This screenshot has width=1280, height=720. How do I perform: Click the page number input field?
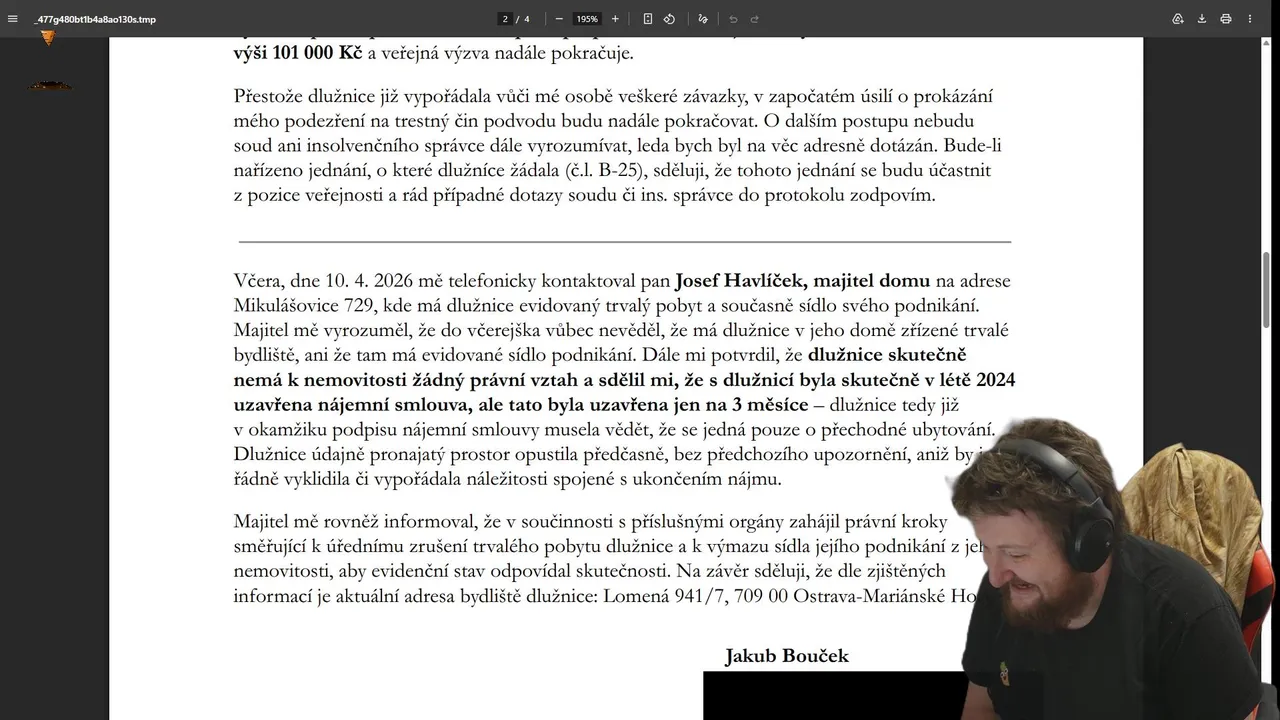507,19
